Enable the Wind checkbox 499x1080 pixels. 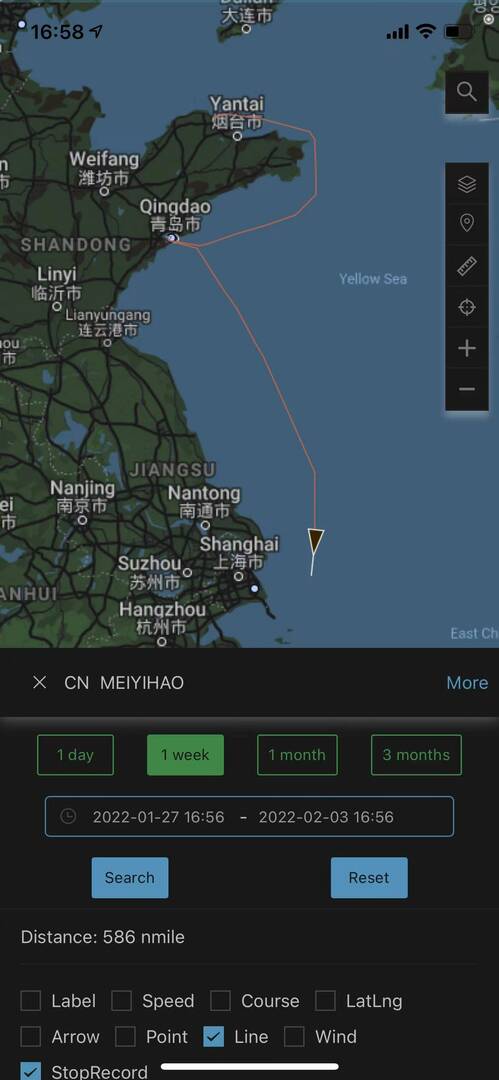(294, 1037)
